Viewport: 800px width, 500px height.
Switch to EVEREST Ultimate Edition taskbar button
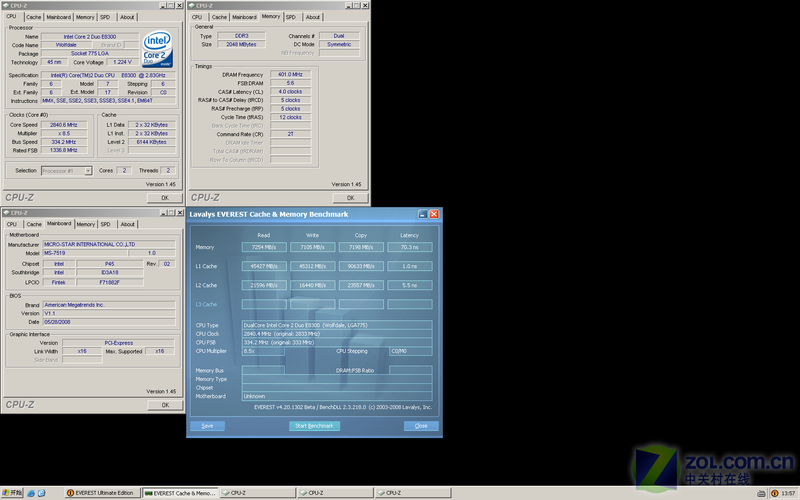pos(101,493)
